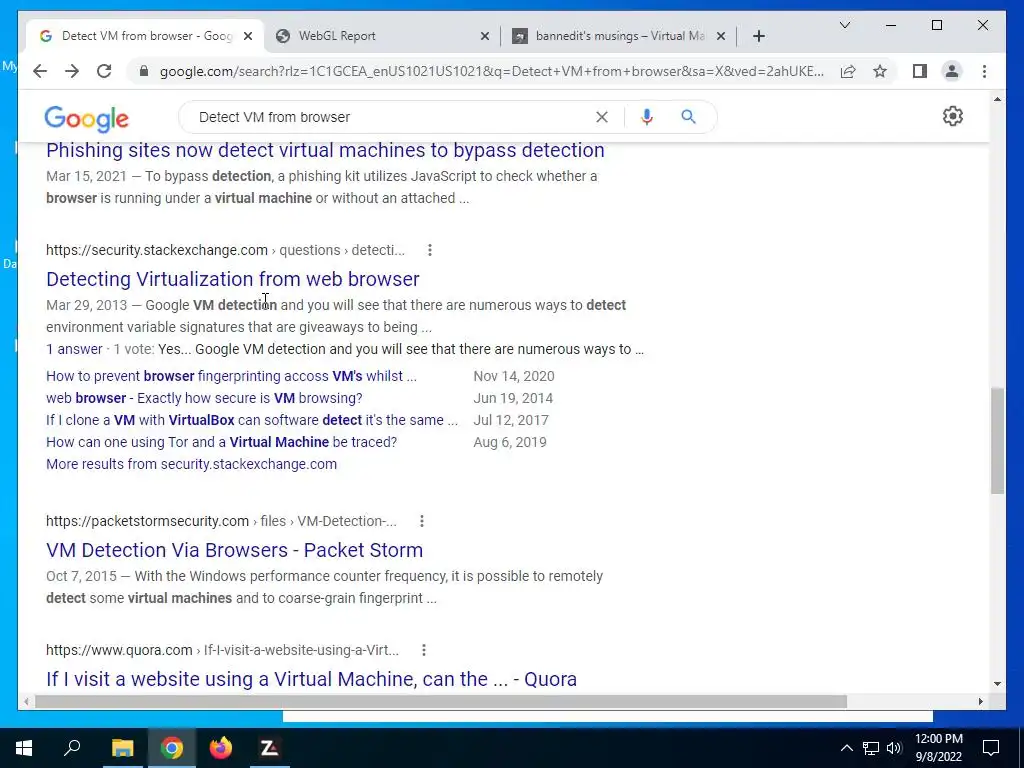Share this page using the address bar share icon

[x=848, y=71]
